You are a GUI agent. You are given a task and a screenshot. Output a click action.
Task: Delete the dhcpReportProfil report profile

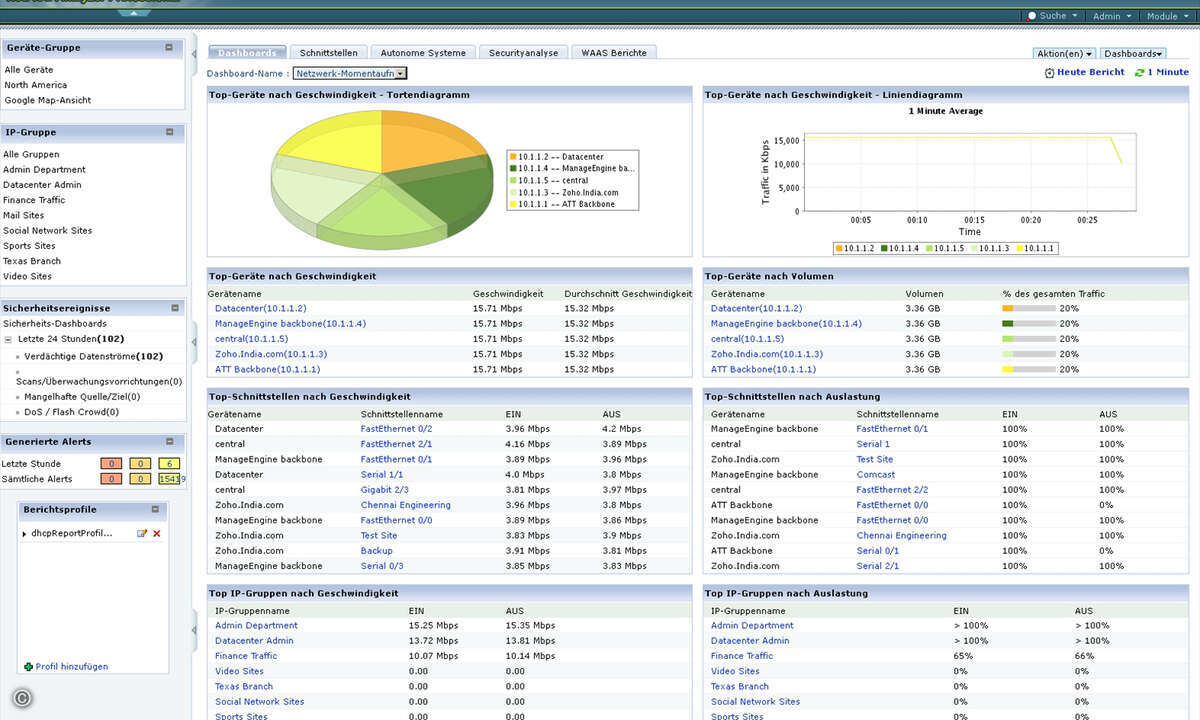pos(157,534)
